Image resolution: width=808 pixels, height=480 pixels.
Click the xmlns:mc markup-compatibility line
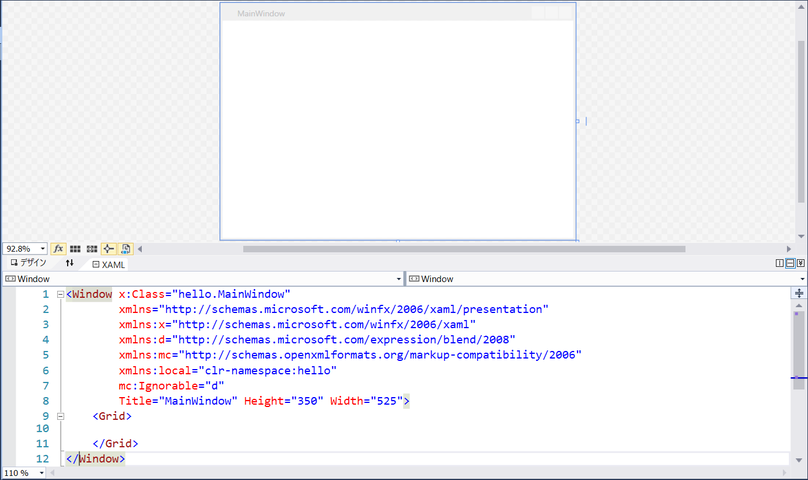point(350,355)
